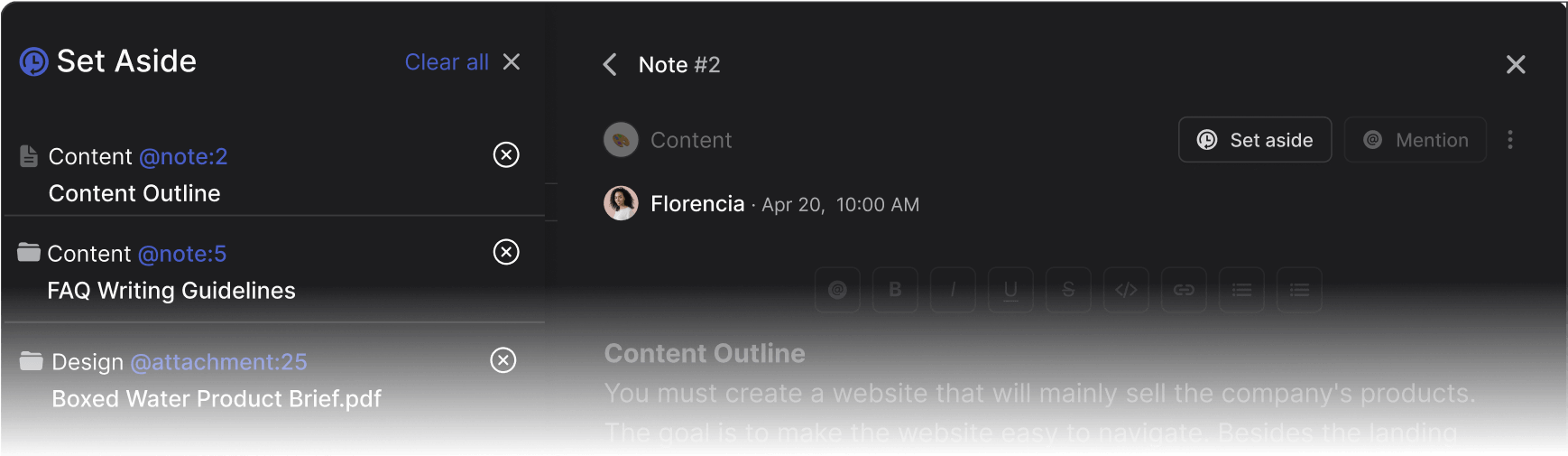This screenshot has height=456, width=1568.
Task: Open the three-dot more options menu
Action: pyautogui.click(x=1510, y=140)
